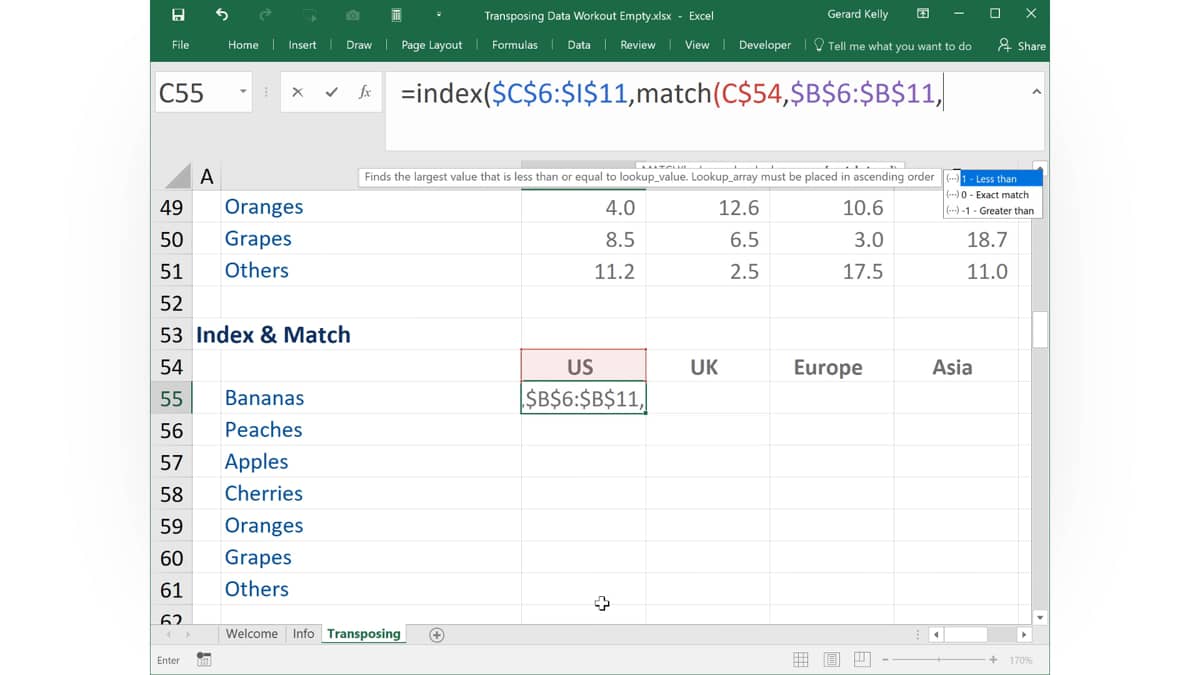
Task: Choose '0 - Exact match' option
Action: click(x=993, y=195)
